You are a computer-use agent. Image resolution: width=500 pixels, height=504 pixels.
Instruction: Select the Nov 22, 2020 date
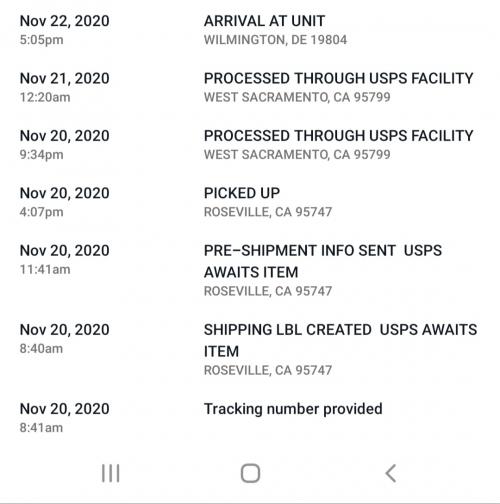65,21
